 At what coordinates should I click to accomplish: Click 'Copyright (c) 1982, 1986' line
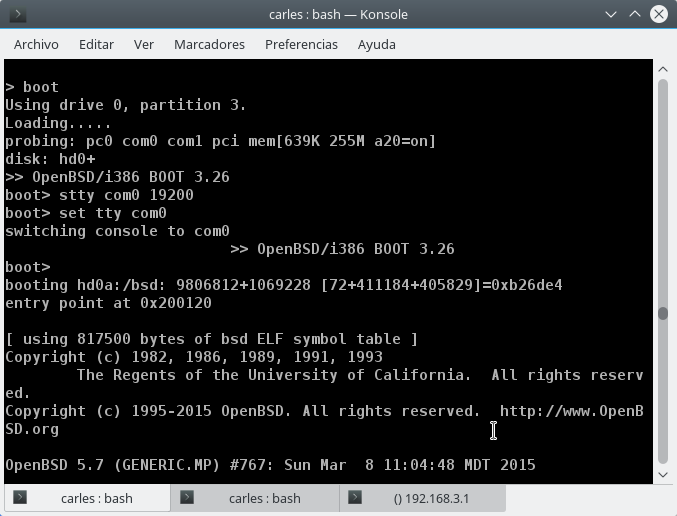[194, 357]
